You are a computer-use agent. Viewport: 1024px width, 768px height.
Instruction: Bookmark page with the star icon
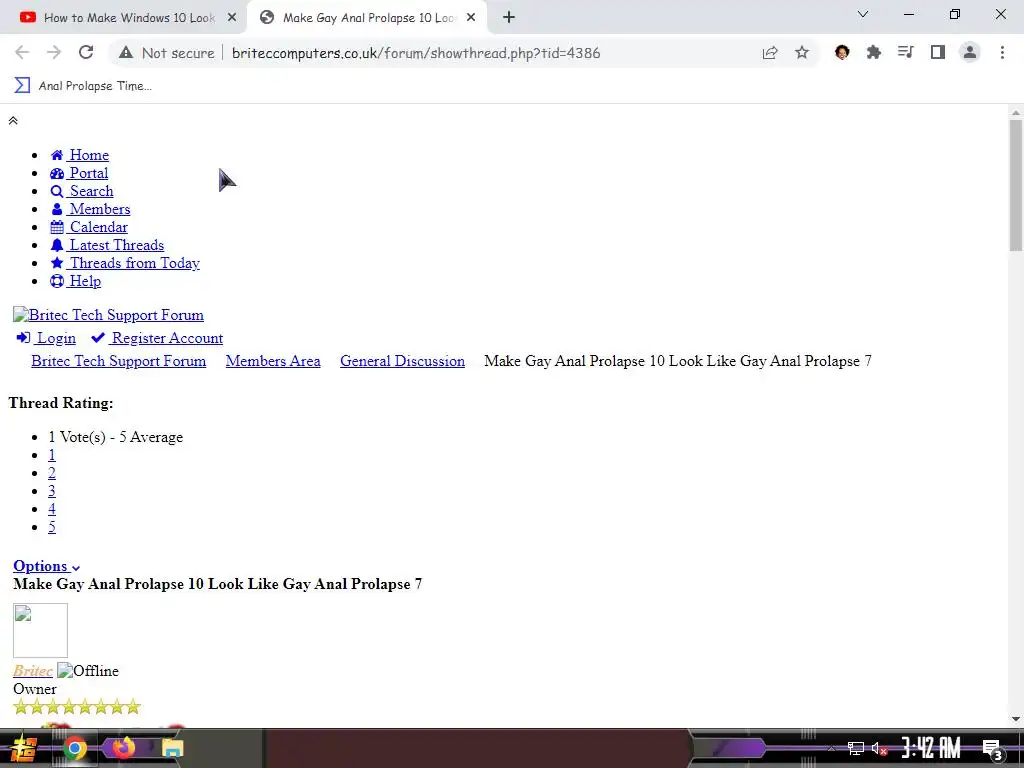(x=802, y=53)
